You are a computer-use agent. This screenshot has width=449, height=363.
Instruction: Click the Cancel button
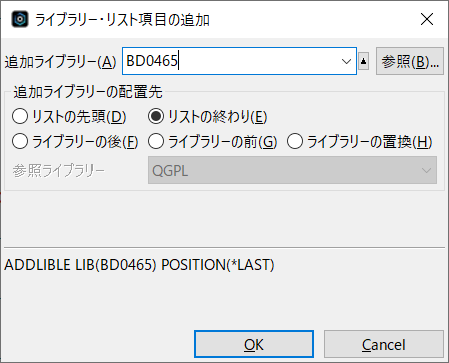click(x=384, y=344)
